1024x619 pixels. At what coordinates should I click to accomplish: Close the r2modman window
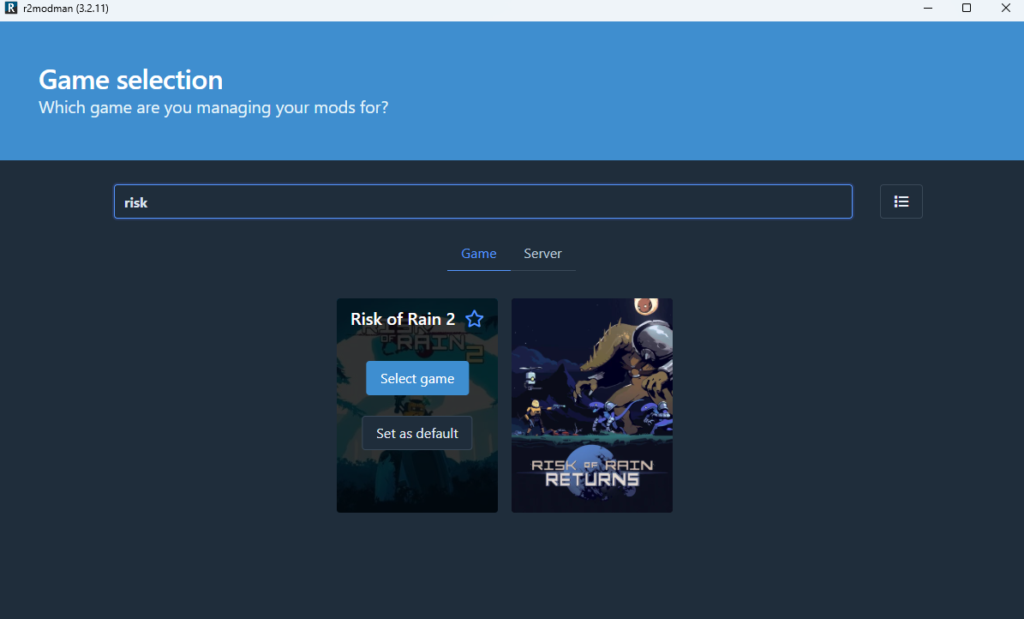click(1004, 8)
